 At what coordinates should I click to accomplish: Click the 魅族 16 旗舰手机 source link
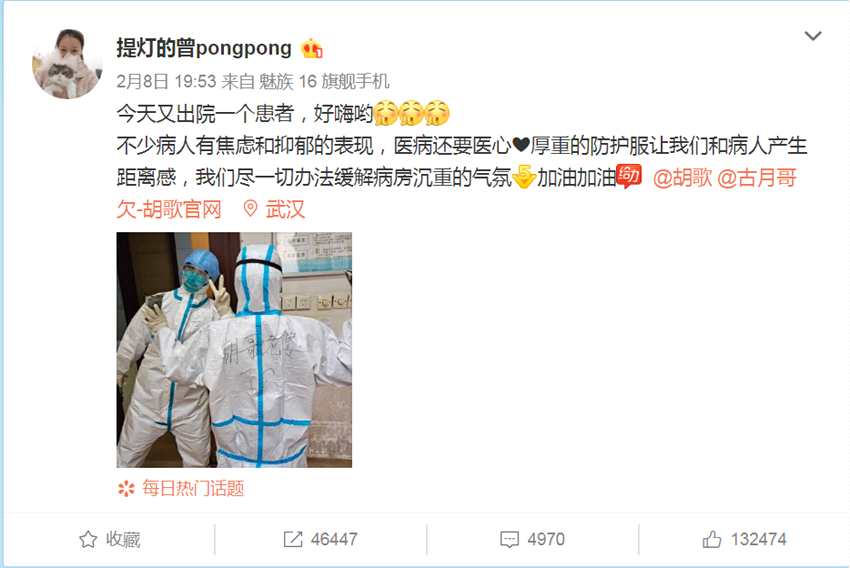tap(324, 81)
